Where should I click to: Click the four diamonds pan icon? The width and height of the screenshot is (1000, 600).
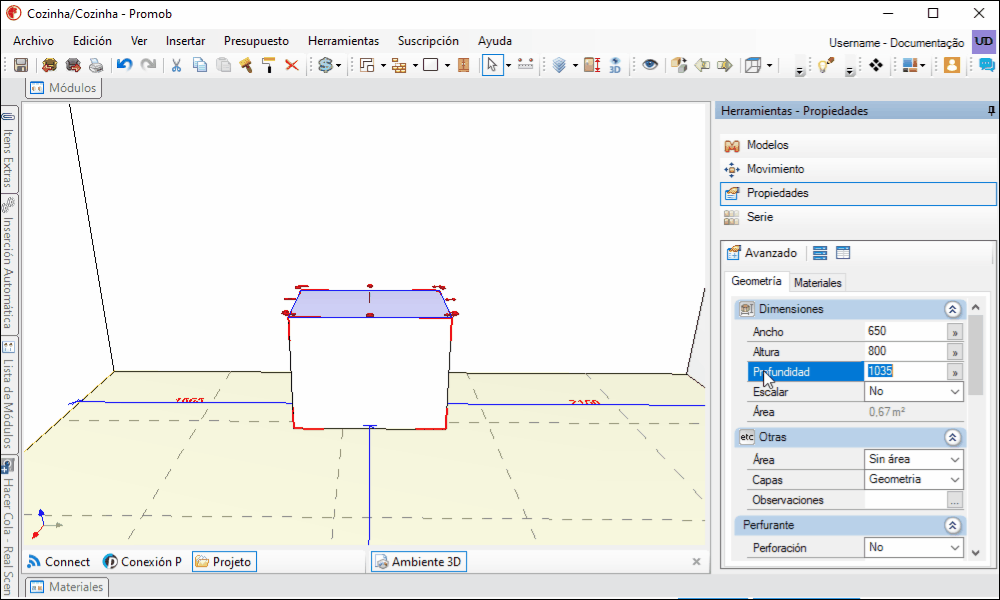pyautogui.click(x=876, y=65)
